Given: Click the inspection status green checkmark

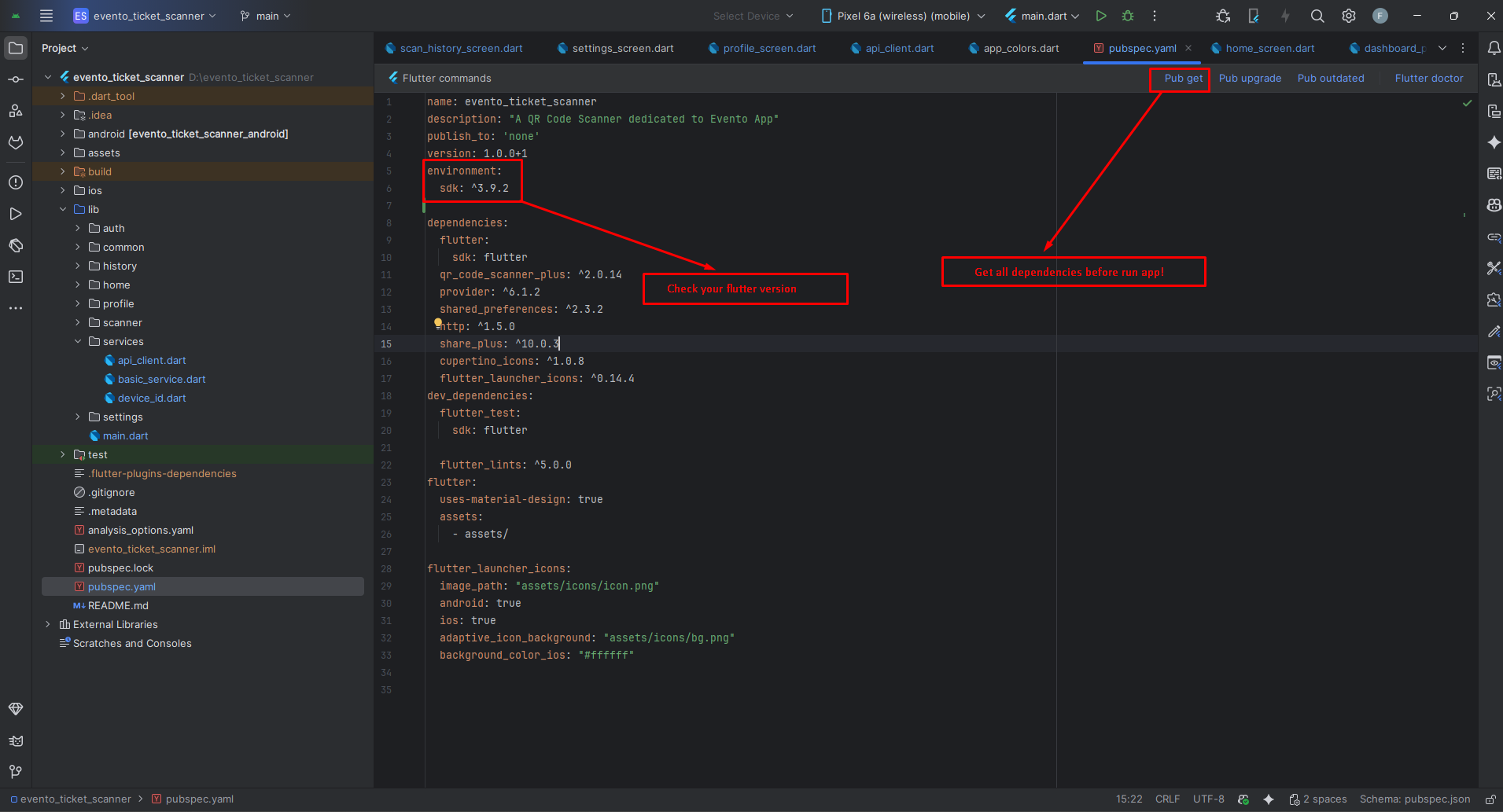Looking at the screenshot, I should point(1467,103).
